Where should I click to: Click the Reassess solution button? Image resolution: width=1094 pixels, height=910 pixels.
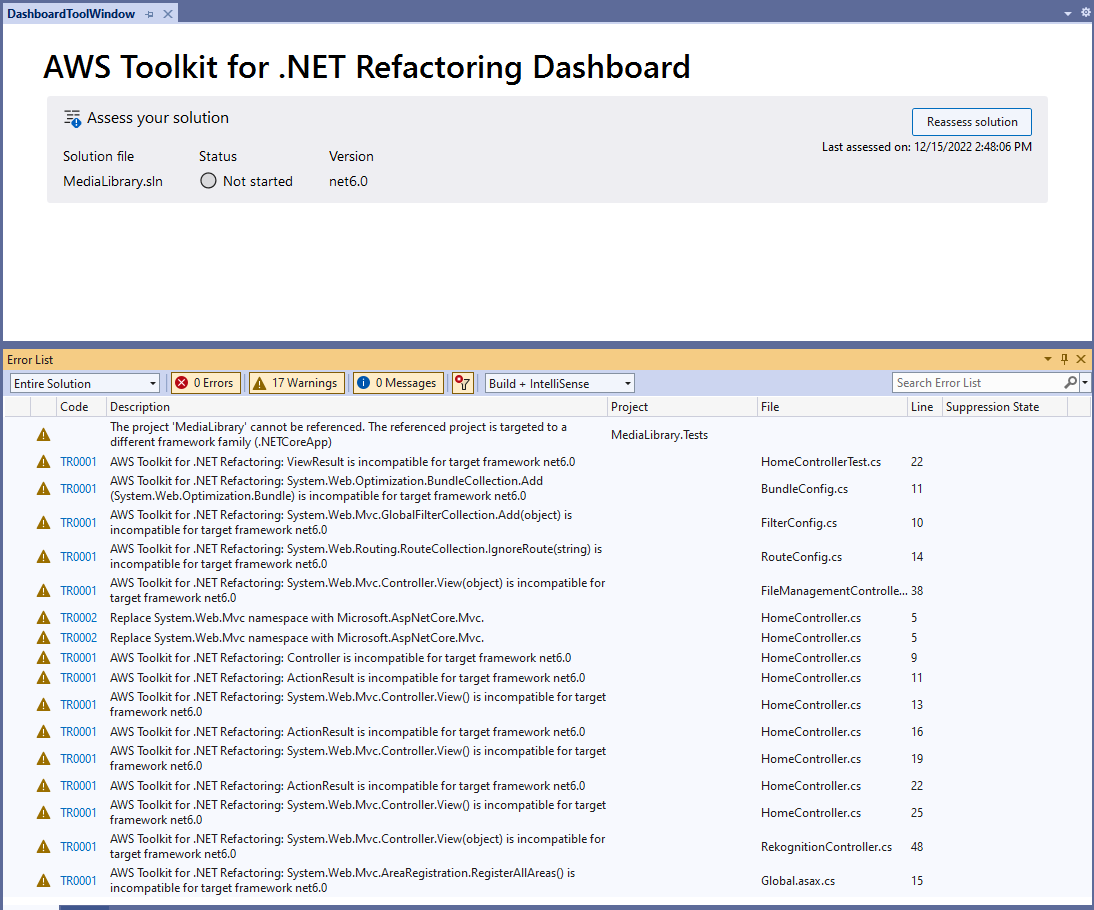pos(971,121)
